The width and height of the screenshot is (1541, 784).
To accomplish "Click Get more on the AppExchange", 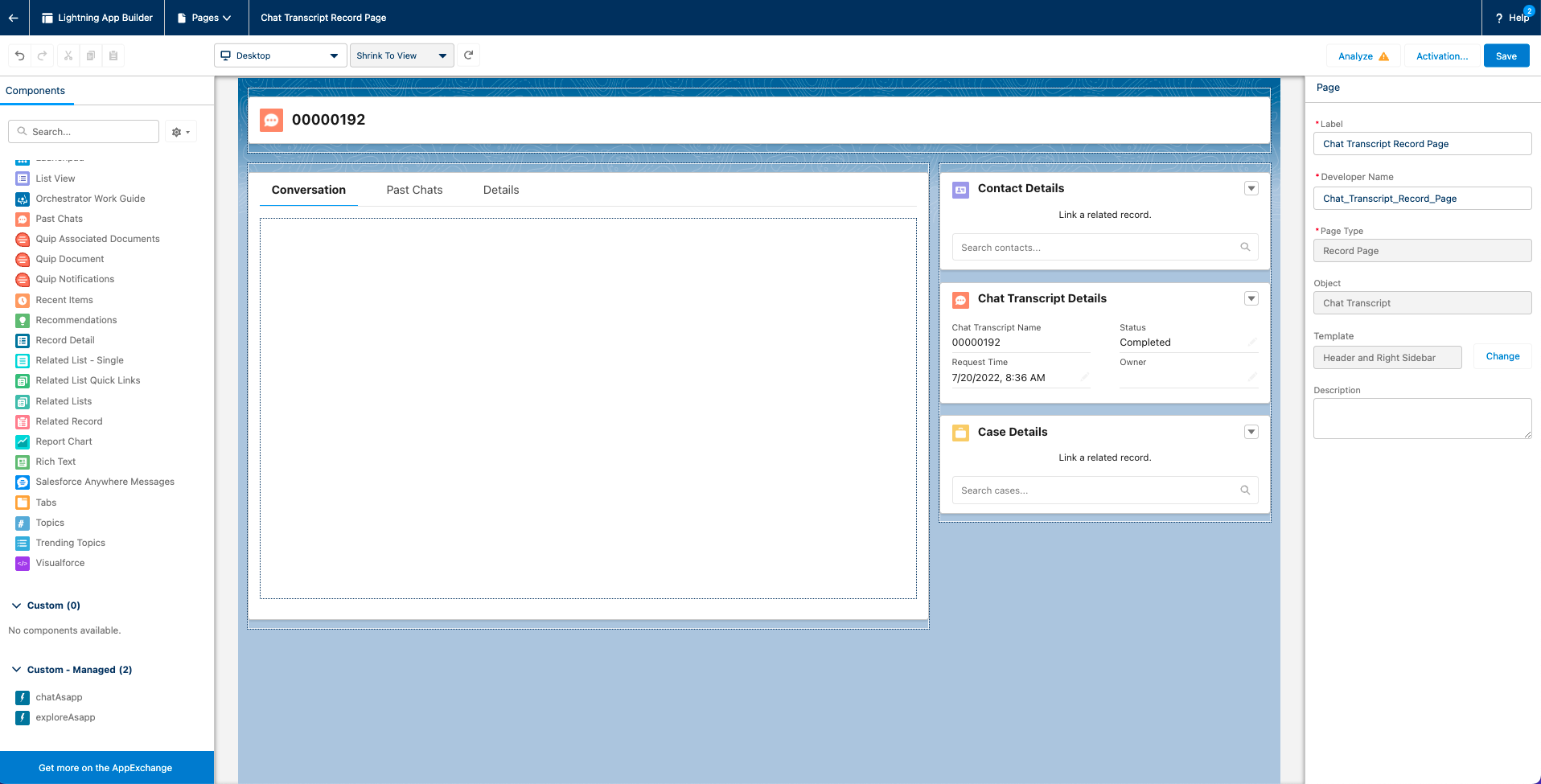I will pos(106,768).
